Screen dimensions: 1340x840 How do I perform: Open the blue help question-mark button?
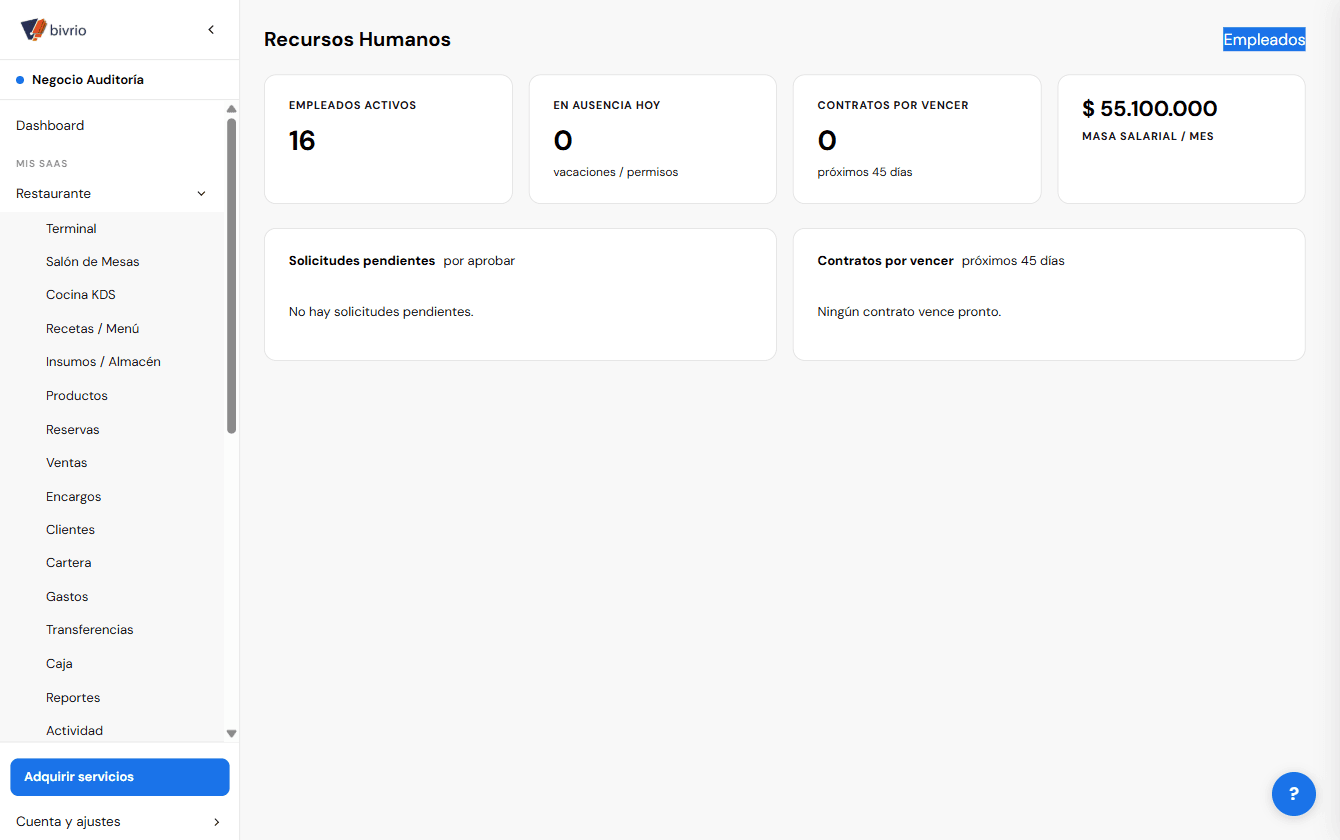(1293, 794)
